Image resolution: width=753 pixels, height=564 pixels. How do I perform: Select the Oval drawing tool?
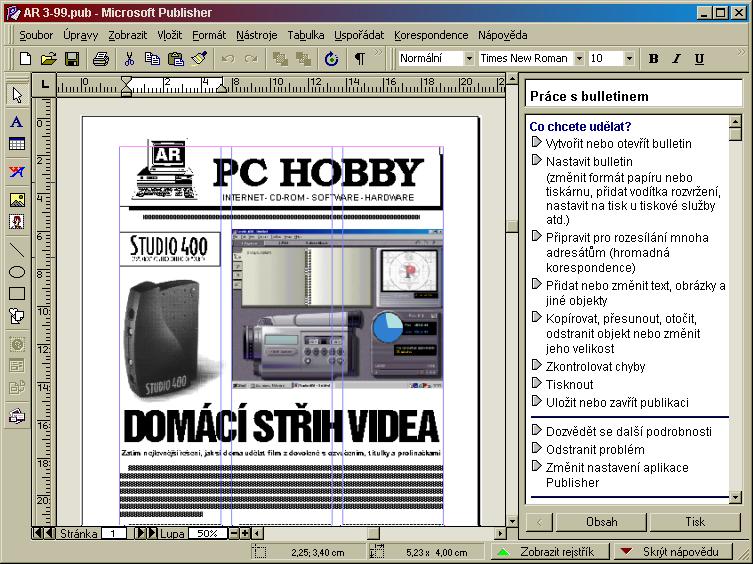coord(17,272)
